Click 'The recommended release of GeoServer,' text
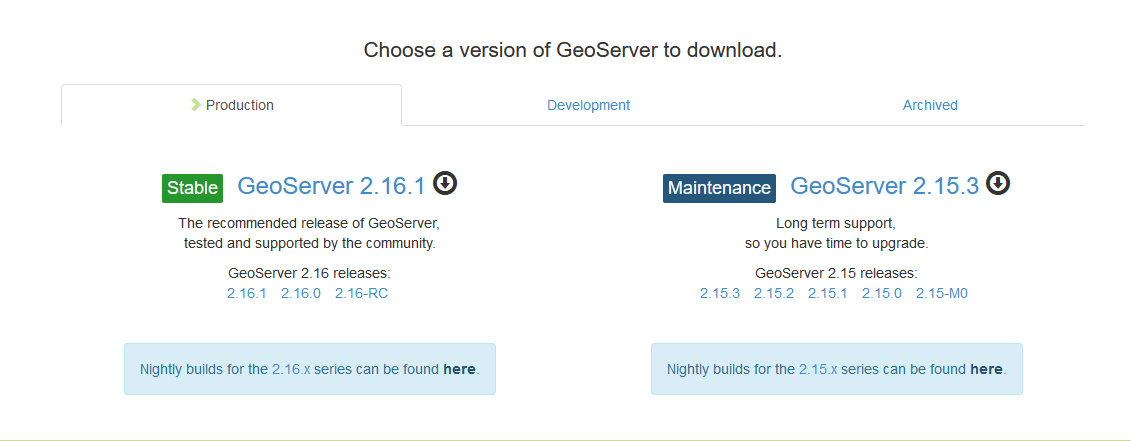 (x=309, y=223)
